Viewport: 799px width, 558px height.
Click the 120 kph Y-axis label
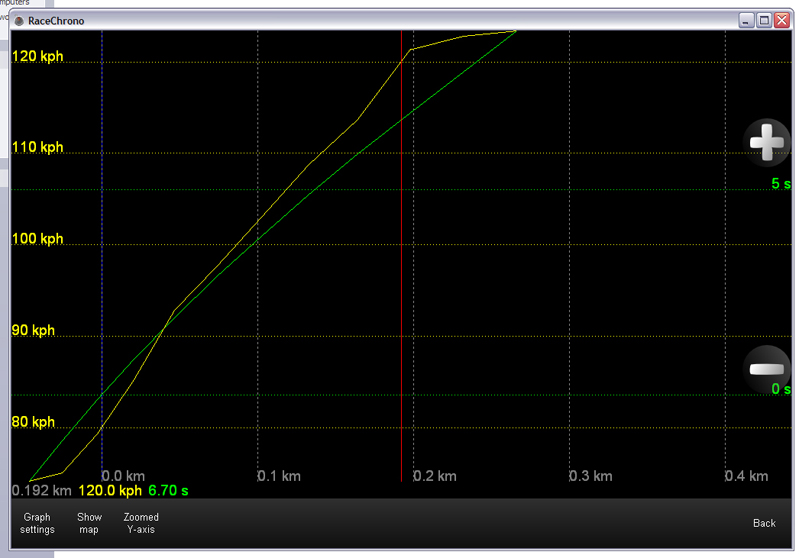[x=37, y=56]
